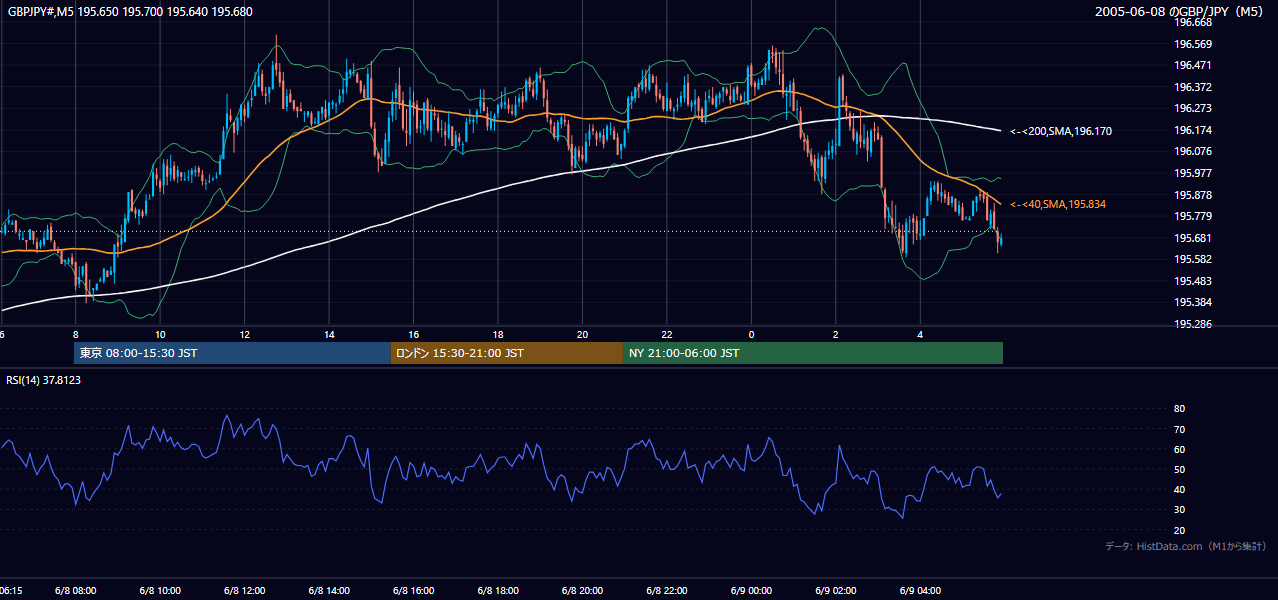Click bottom date label 6/8 22:00

[x=667, y=591]
